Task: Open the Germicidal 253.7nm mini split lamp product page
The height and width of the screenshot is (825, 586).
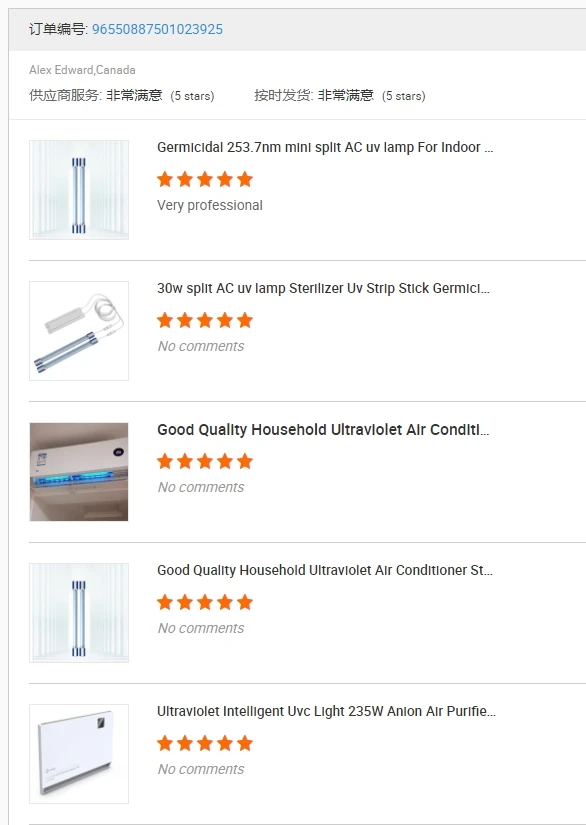Action: pyautogui.click(x=320, y=147)
